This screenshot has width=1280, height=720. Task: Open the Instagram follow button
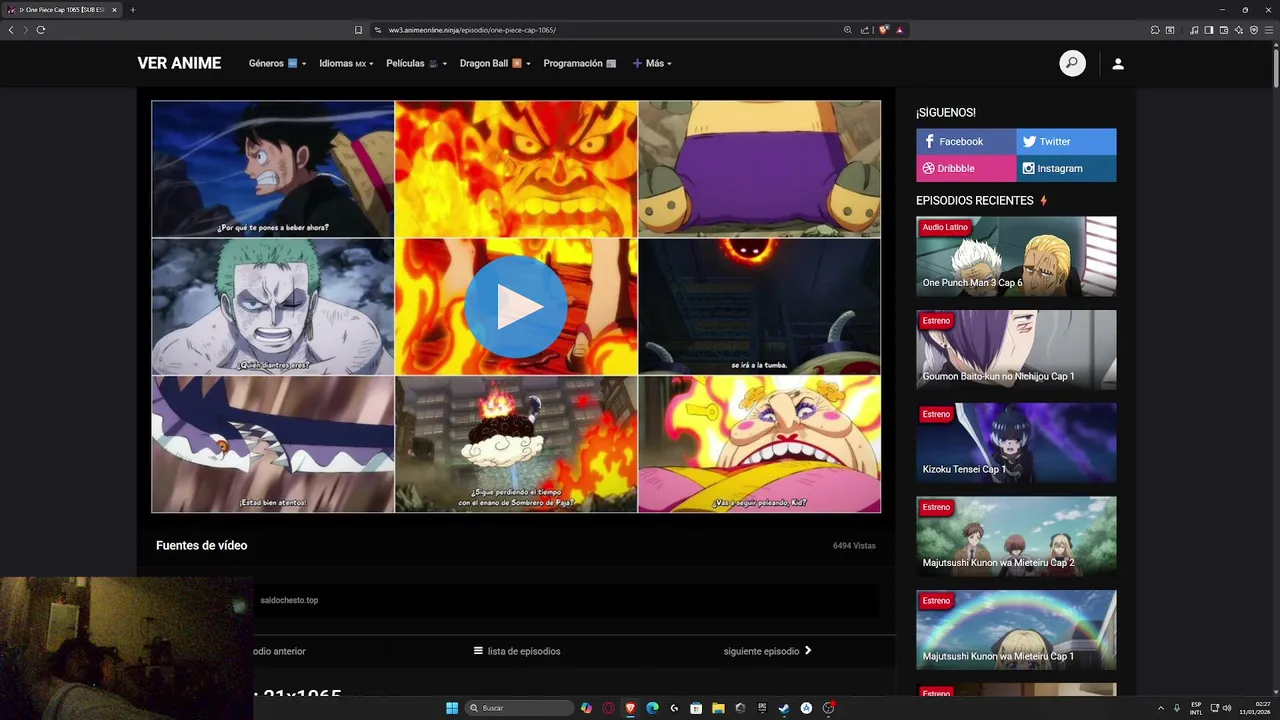click(1066, 168)
